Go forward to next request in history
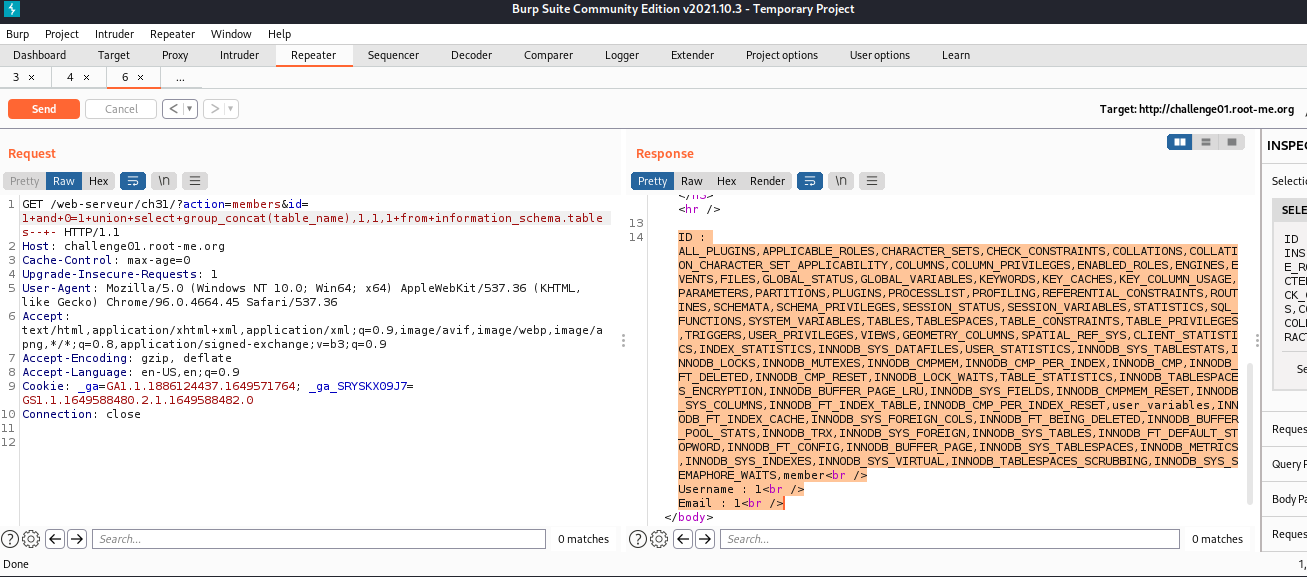The width and height of the screenshot is (1307, 577). (213, 109)
